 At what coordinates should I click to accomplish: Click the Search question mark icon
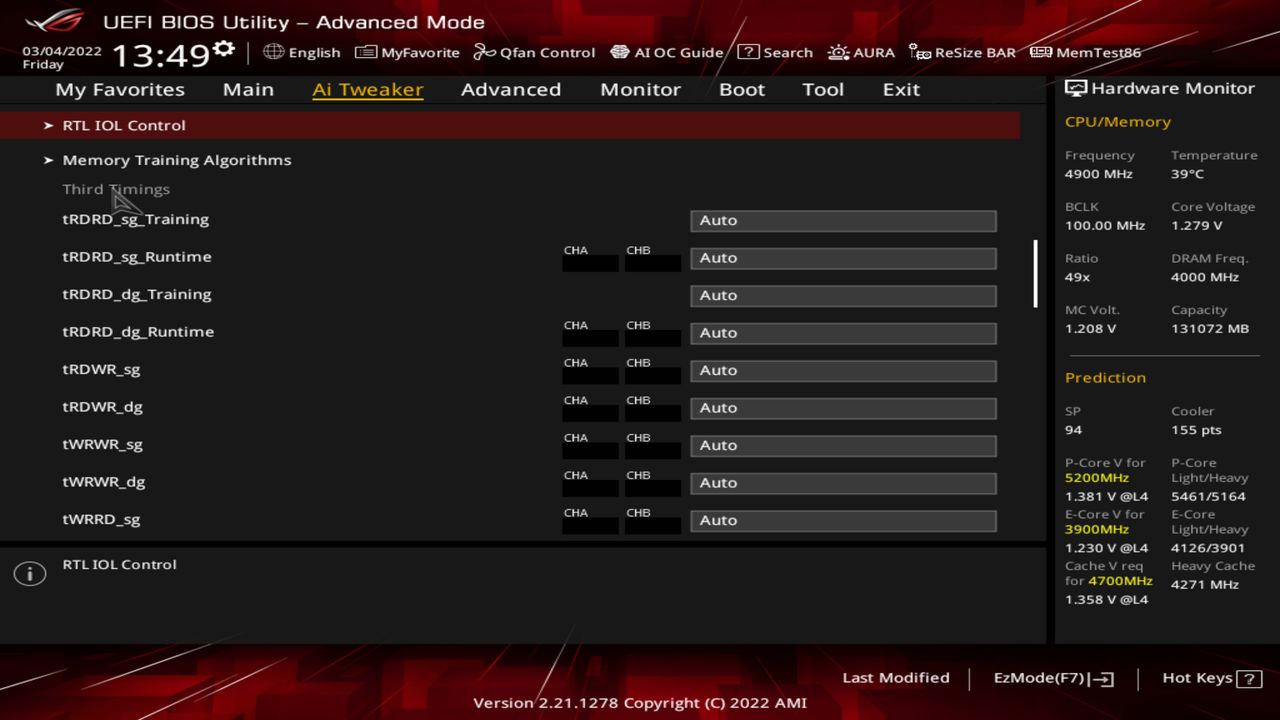click(748, 52)
